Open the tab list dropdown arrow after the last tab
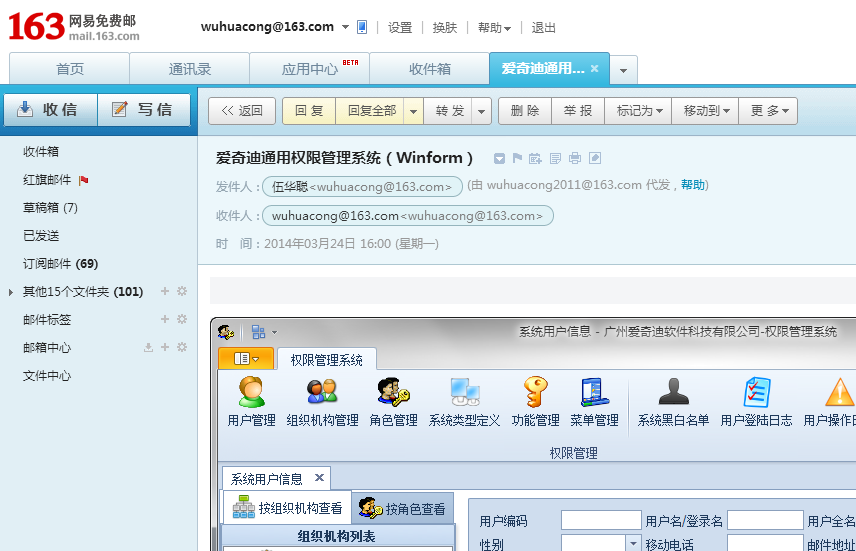Screen dimensions: 856x551 click(x=623, y=70)
